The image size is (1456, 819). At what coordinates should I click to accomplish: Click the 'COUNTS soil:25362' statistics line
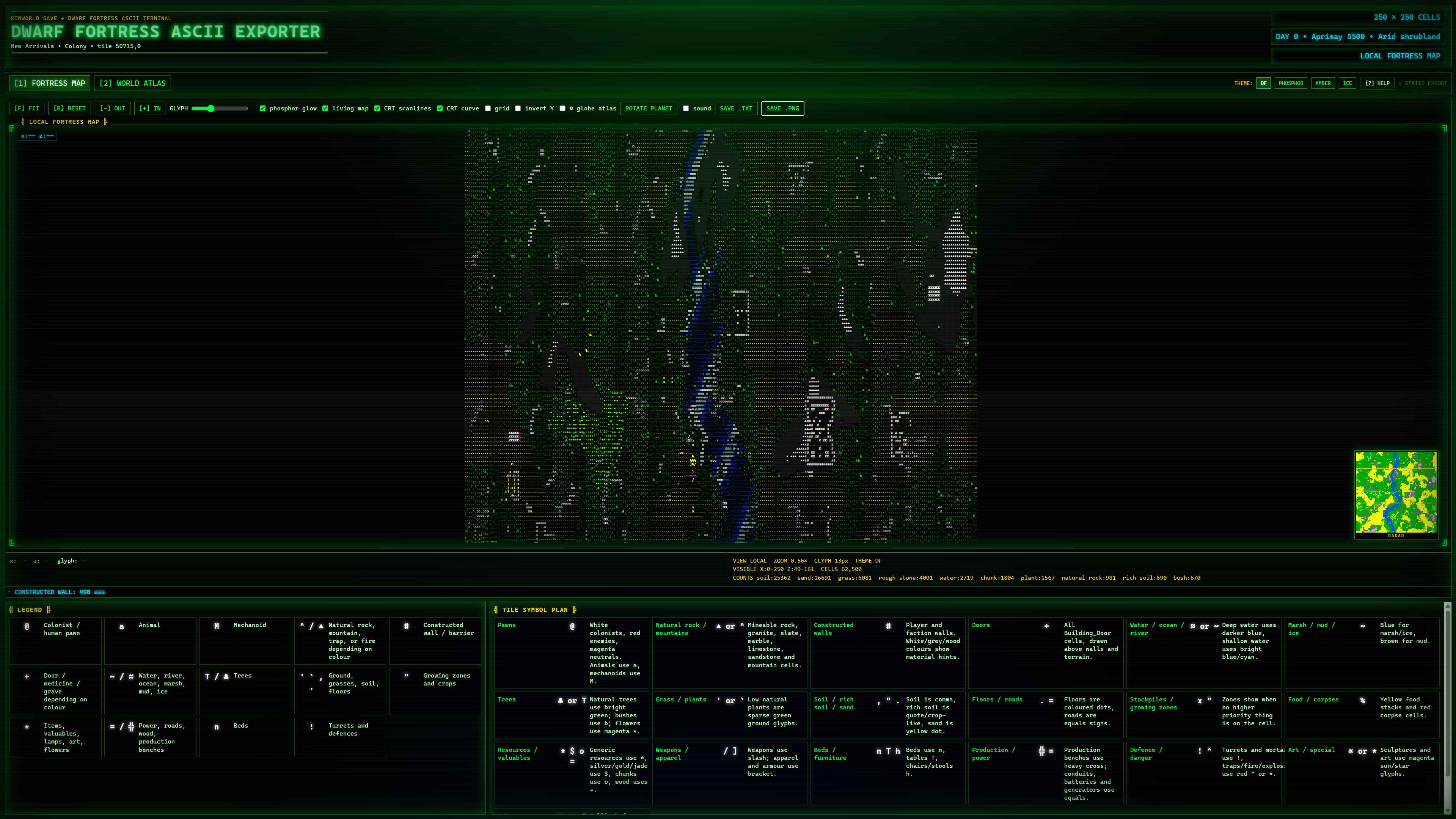coord(966,578)
